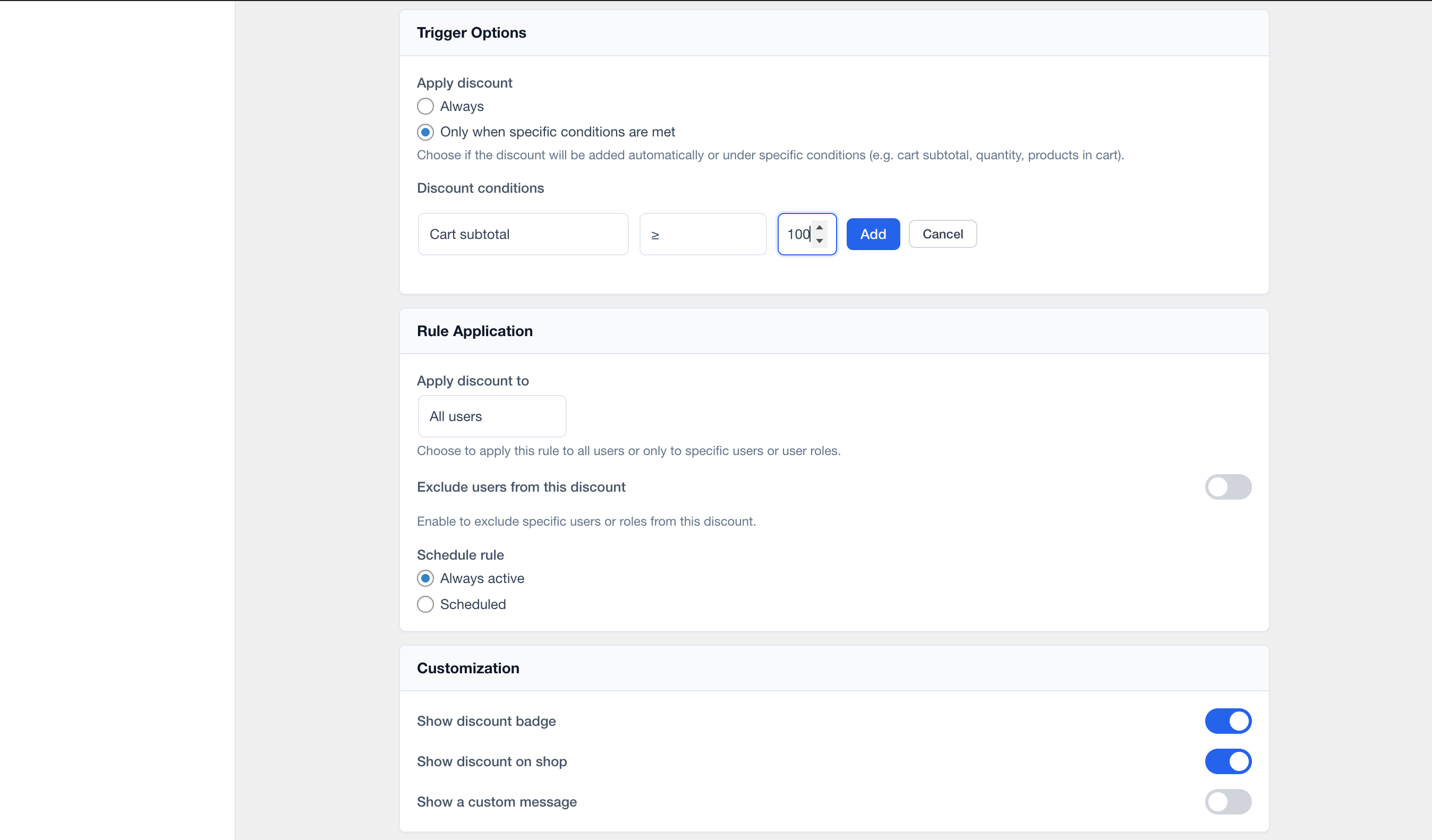Click the Trigger Options section header
The image size is (1432, 840).
(471, 33)
